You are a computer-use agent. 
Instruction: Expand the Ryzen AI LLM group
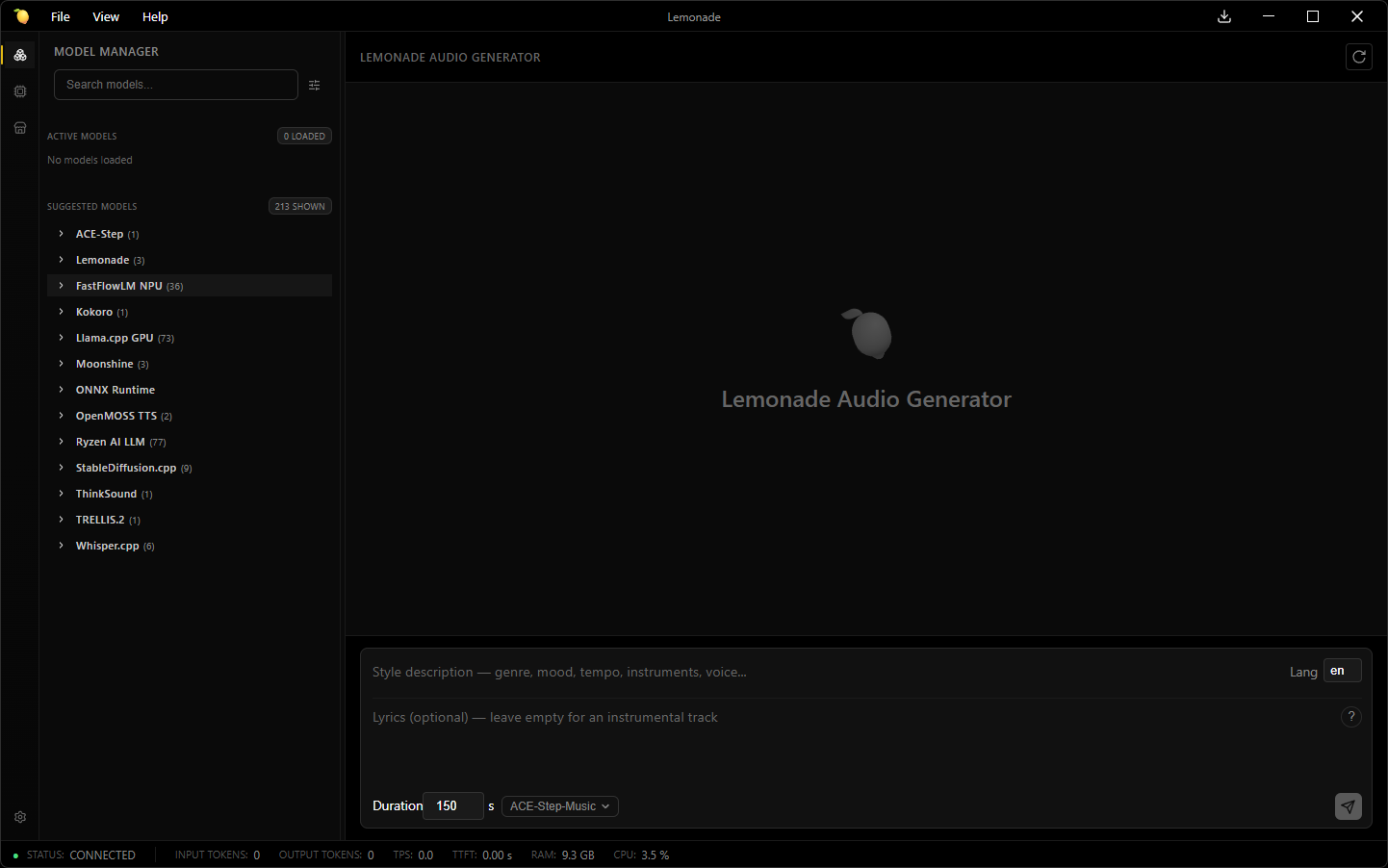coord(190,442)
